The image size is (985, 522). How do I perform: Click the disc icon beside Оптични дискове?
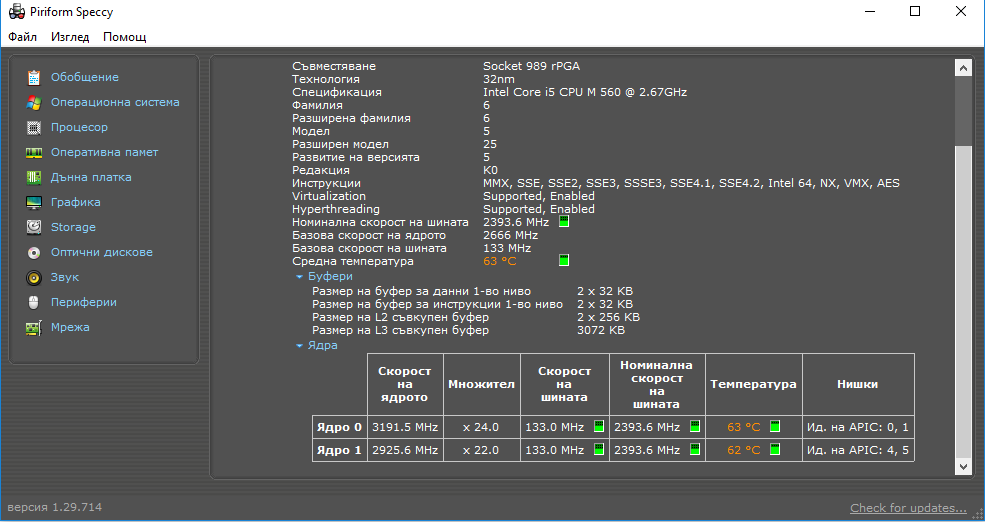tap(34, 253)
